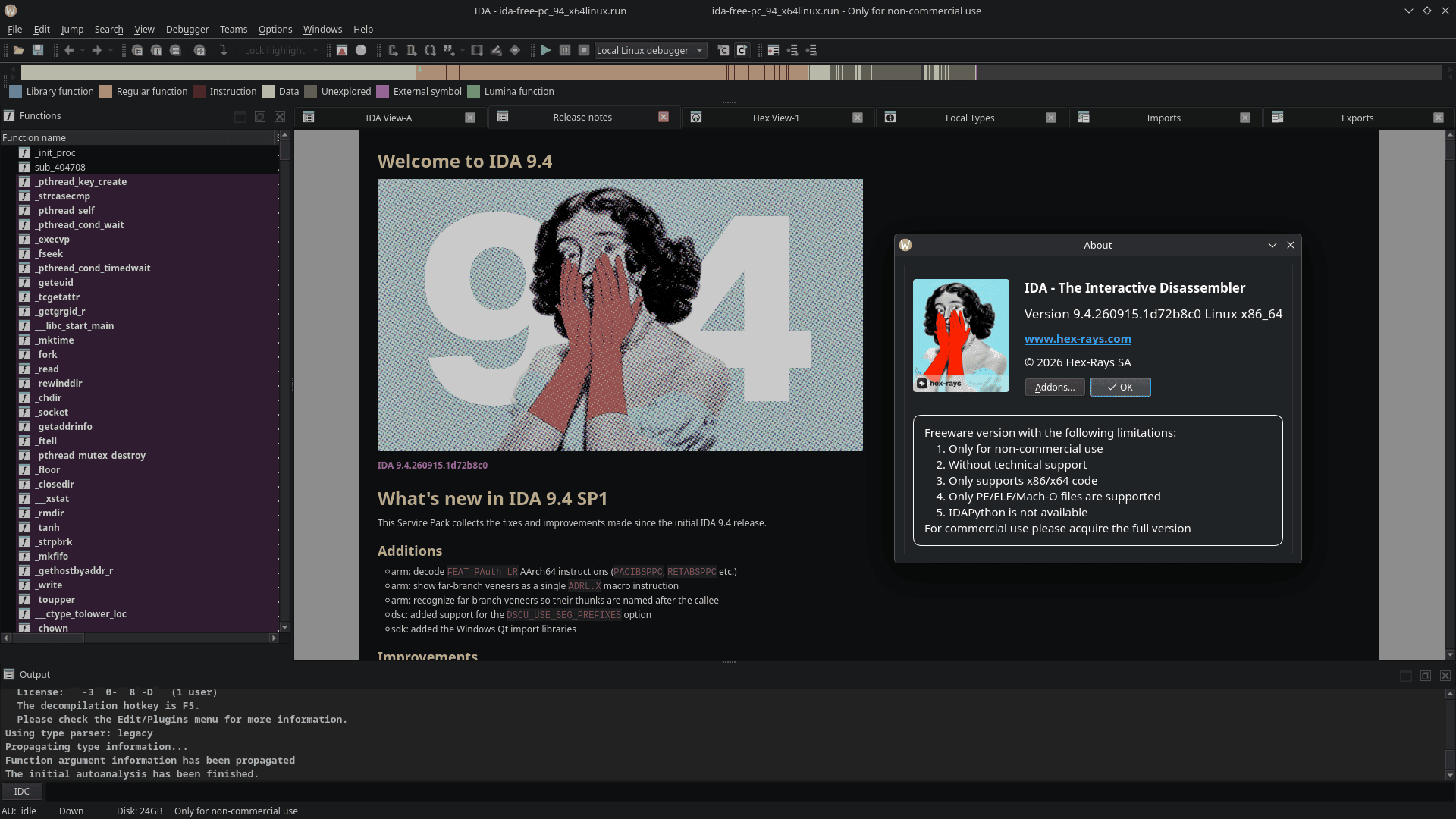The width and height of the screenshot is (1456, 819).
Task: Click the IDA application icon in the title bar
Action: pos(11,11)
